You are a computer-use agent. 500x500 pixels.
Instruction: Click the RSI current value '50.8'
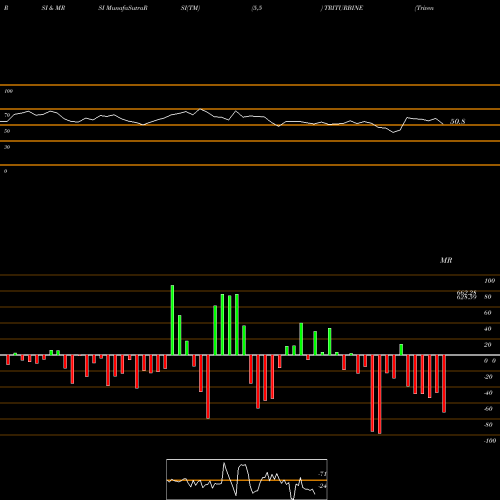coord(458,122)
